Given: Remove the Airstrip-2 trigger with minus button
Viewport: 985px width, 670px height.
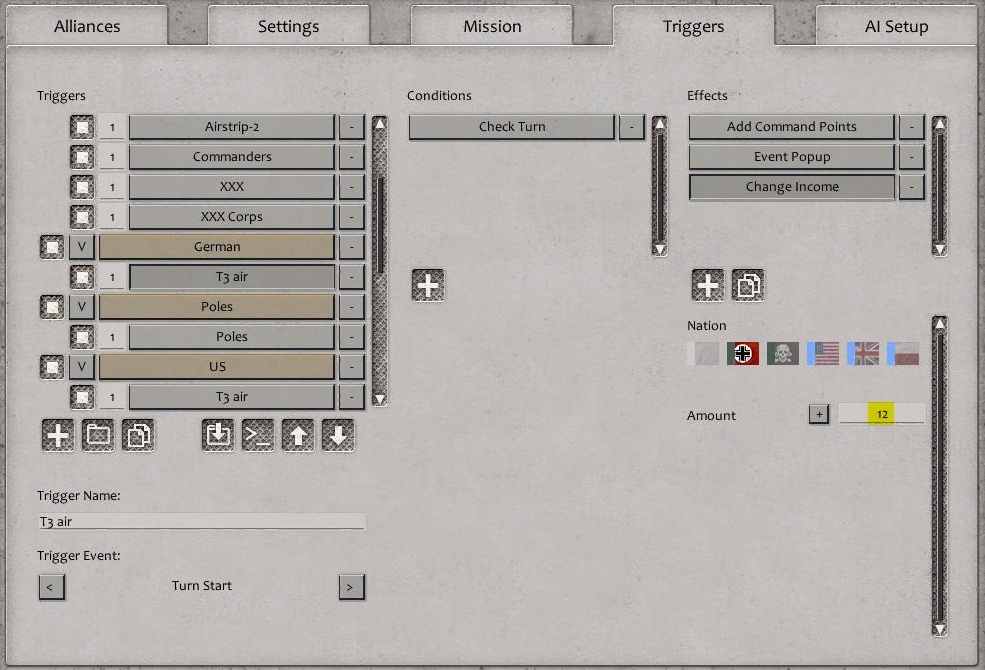Looking at the screenshot, I should tap(352, 127).
